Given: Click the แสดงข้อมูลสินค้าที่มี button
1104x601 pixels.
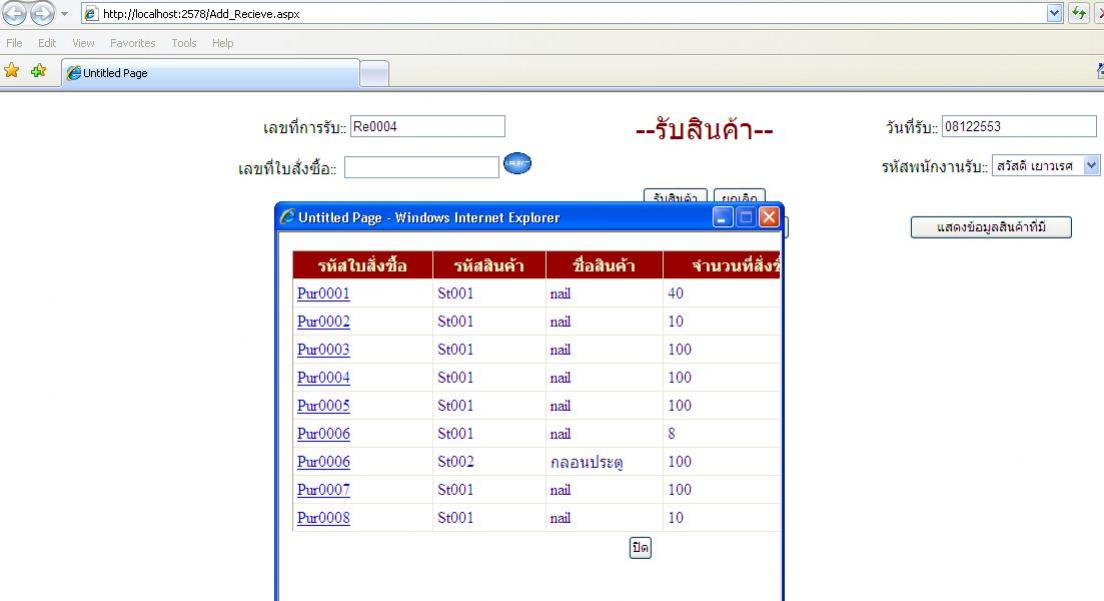Looking at the screenshot, I should 991,227.
